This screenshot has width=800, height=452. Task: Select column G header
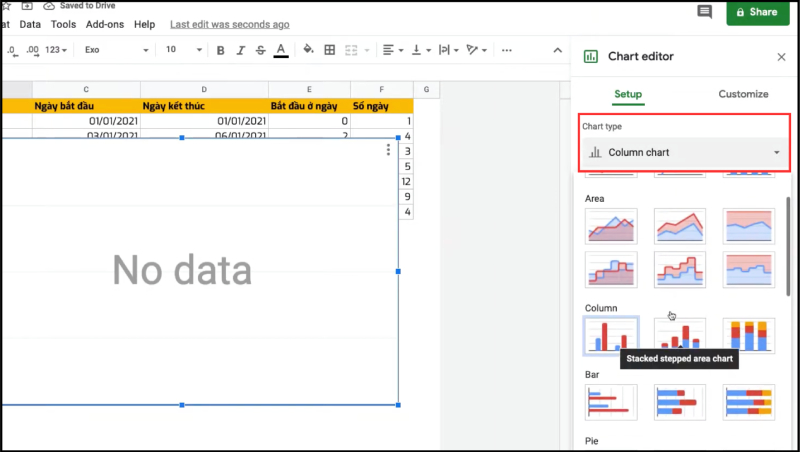coord(426,89)
